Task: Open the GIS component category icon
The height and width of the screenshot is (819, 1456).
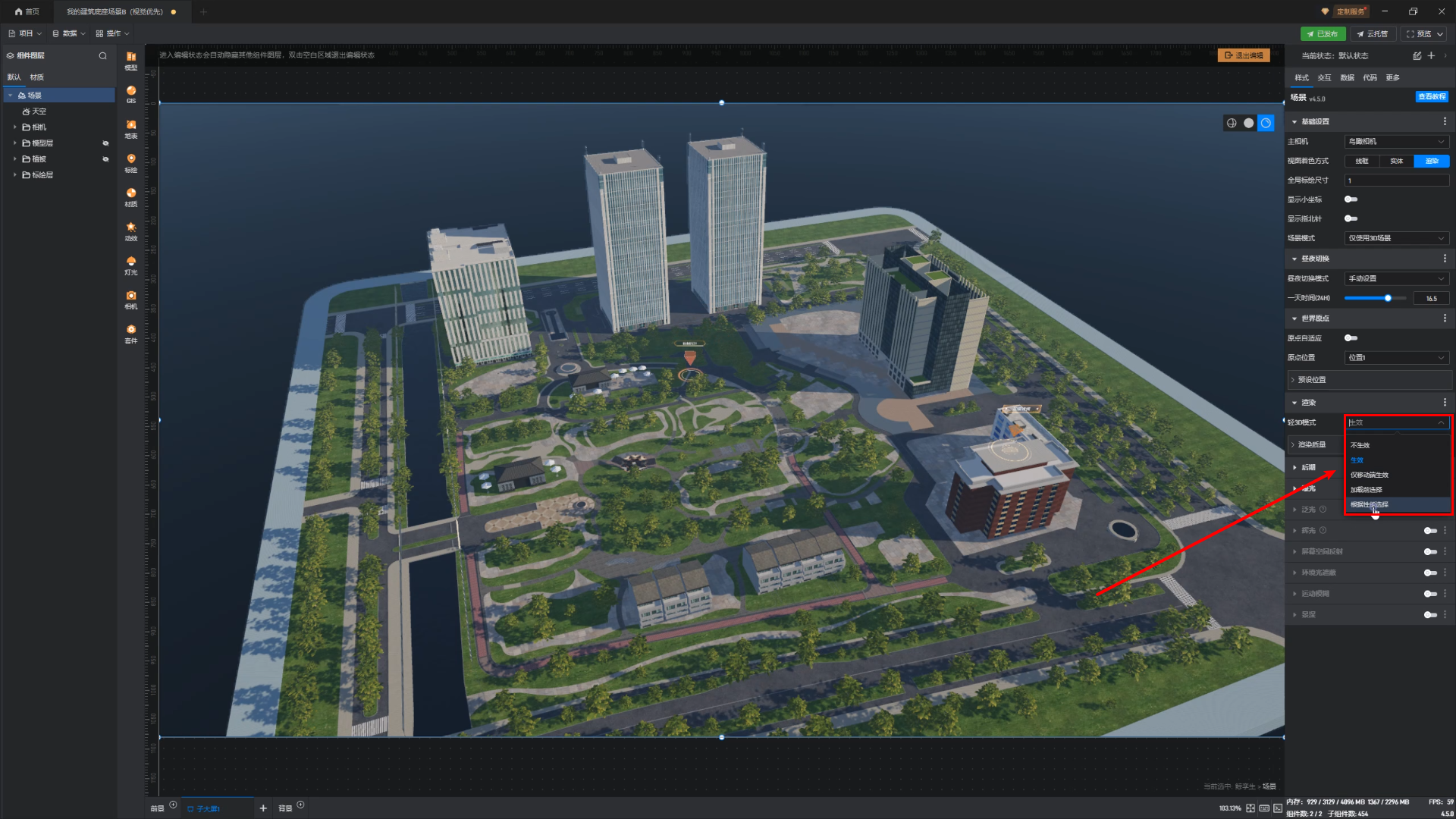Action: click(x=131, y=92)
